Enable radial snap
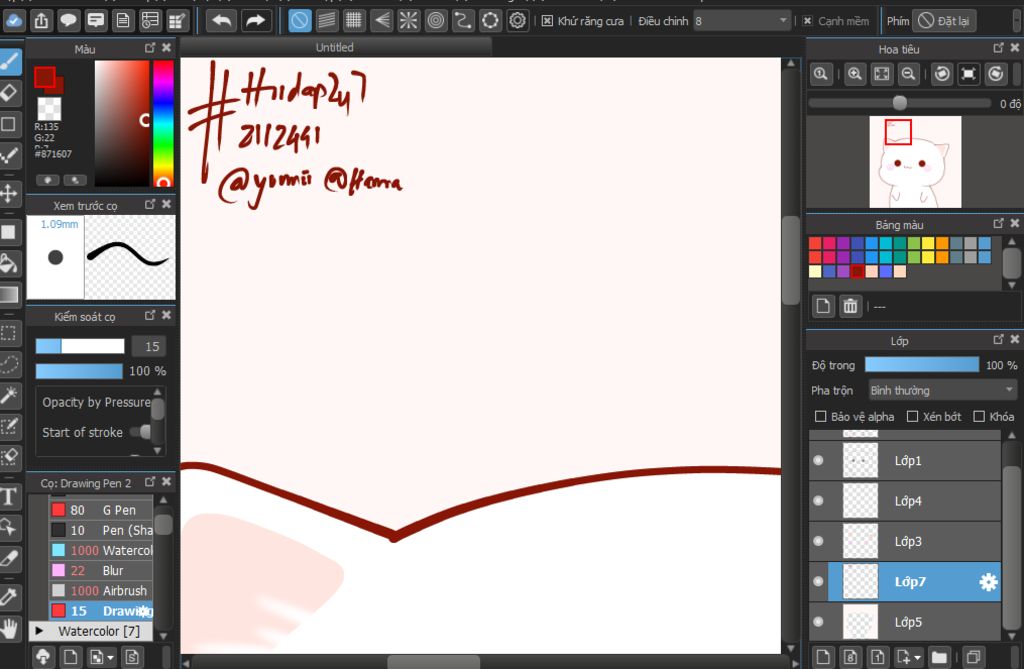 pos(409,21)
